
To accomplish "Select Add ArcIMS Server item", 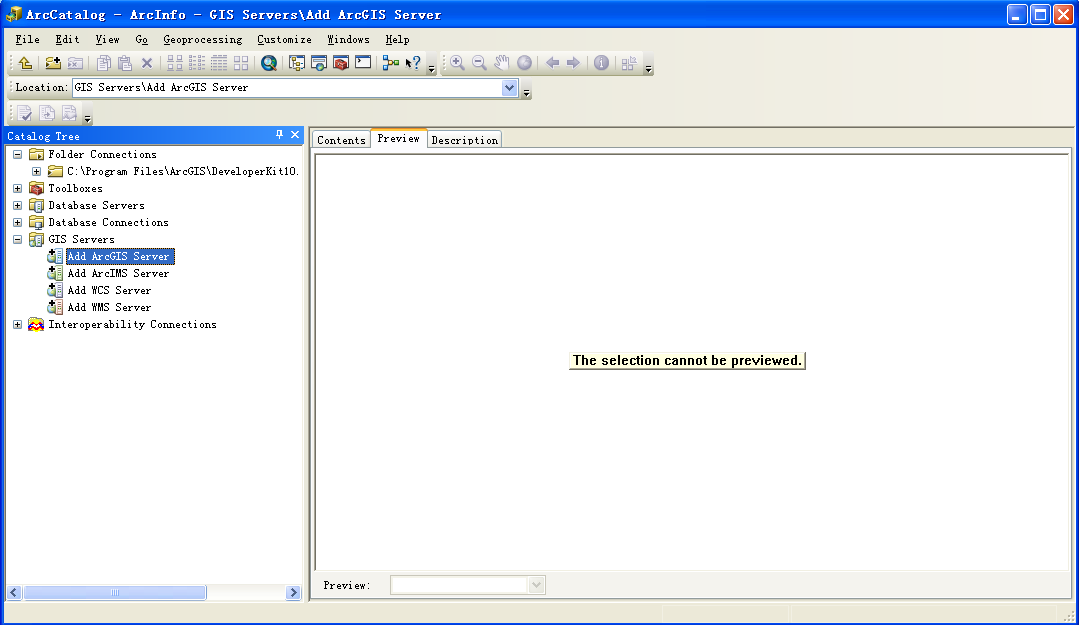I will (x=118, y=273).
